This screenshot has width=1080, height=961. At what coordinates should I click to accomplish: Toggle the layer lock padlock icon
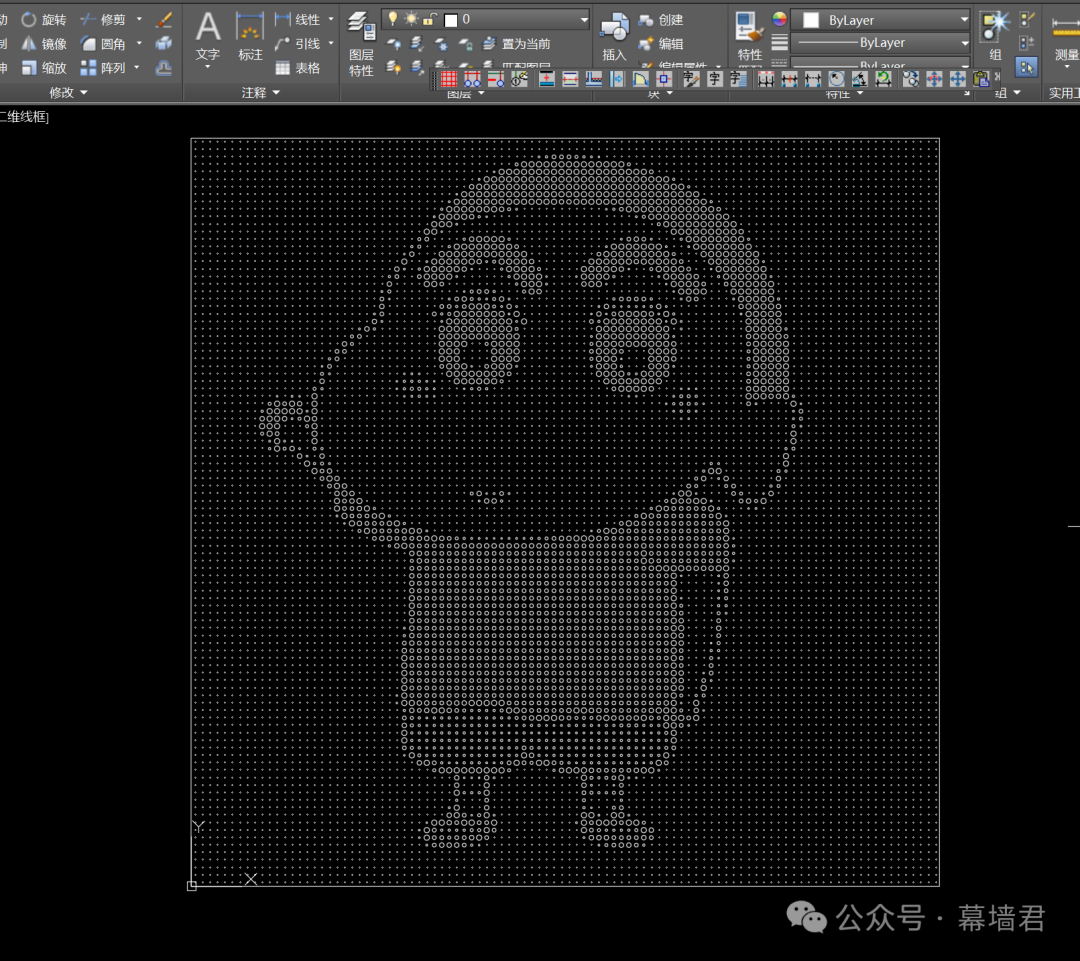pyautogui.click(x=429, y=19)
